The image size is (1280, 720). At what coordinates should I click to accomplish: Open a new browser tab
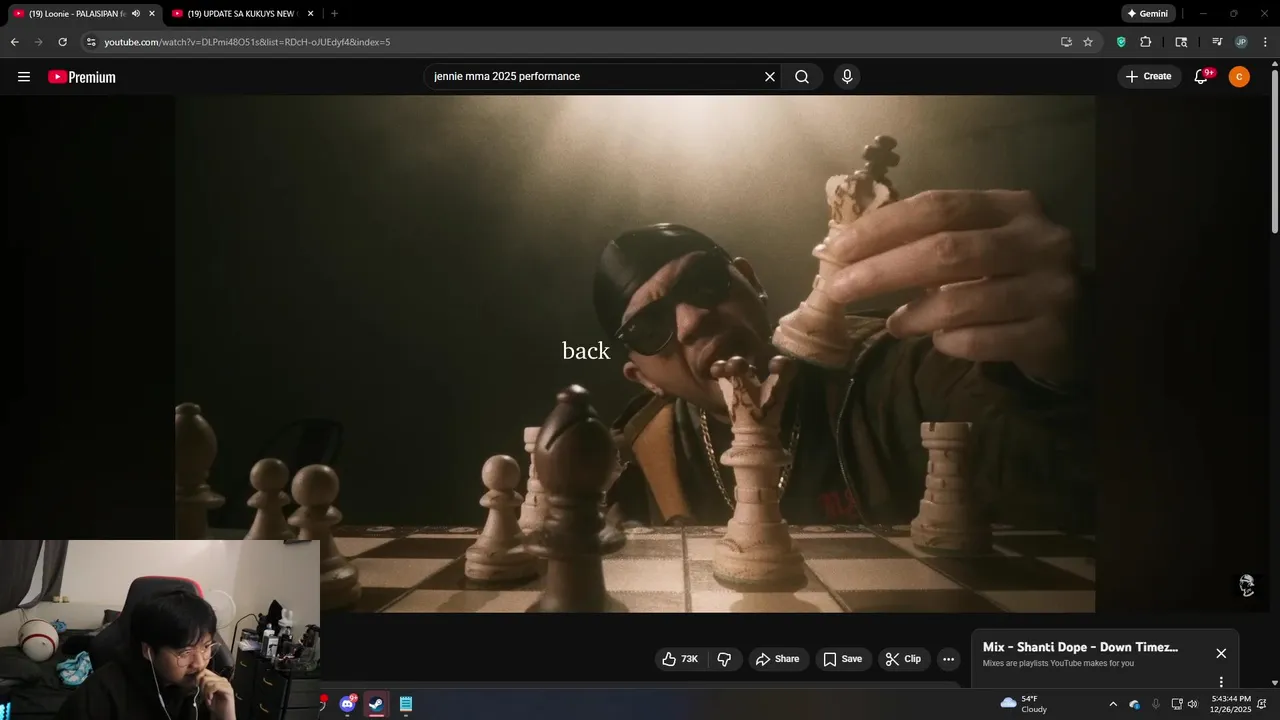tap(334, 14)
